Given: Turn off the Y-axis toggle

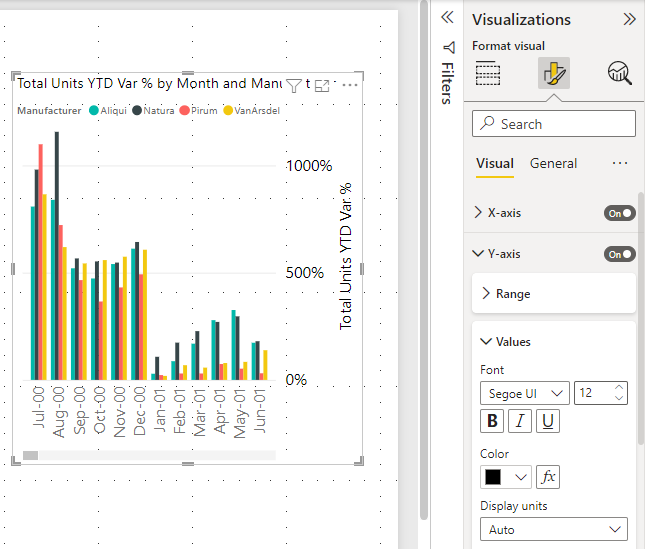Looking at the screenshot, I should (619, 254).
